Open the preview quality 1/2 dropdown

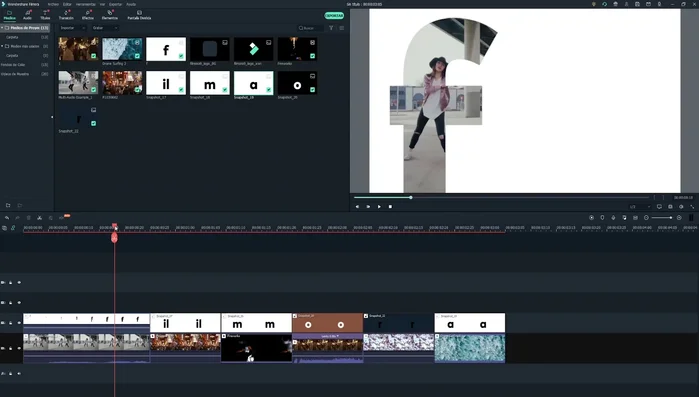click(x=640, y=207)
